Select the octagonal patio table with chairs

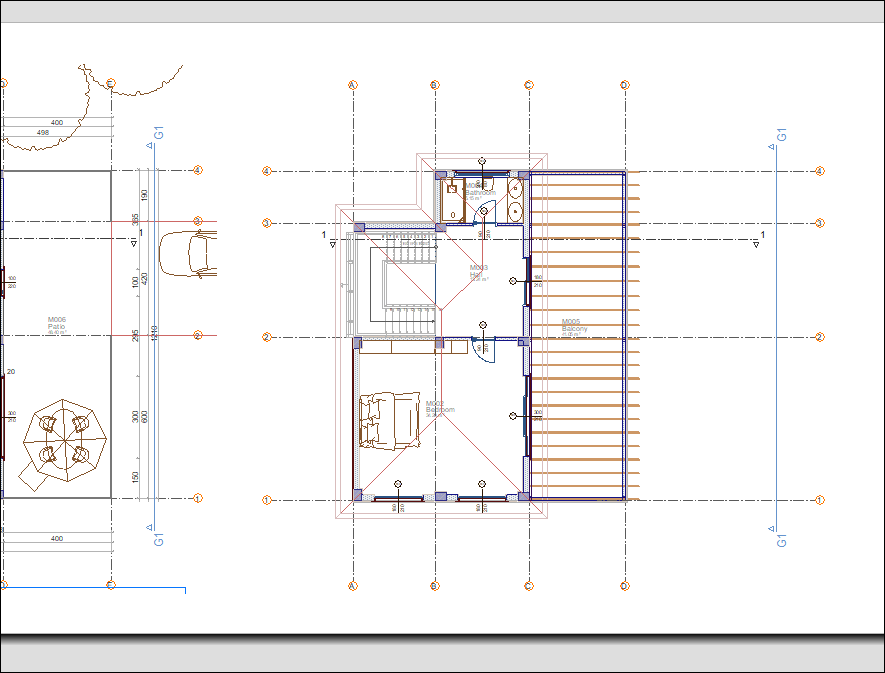click(x=64, y=442)
